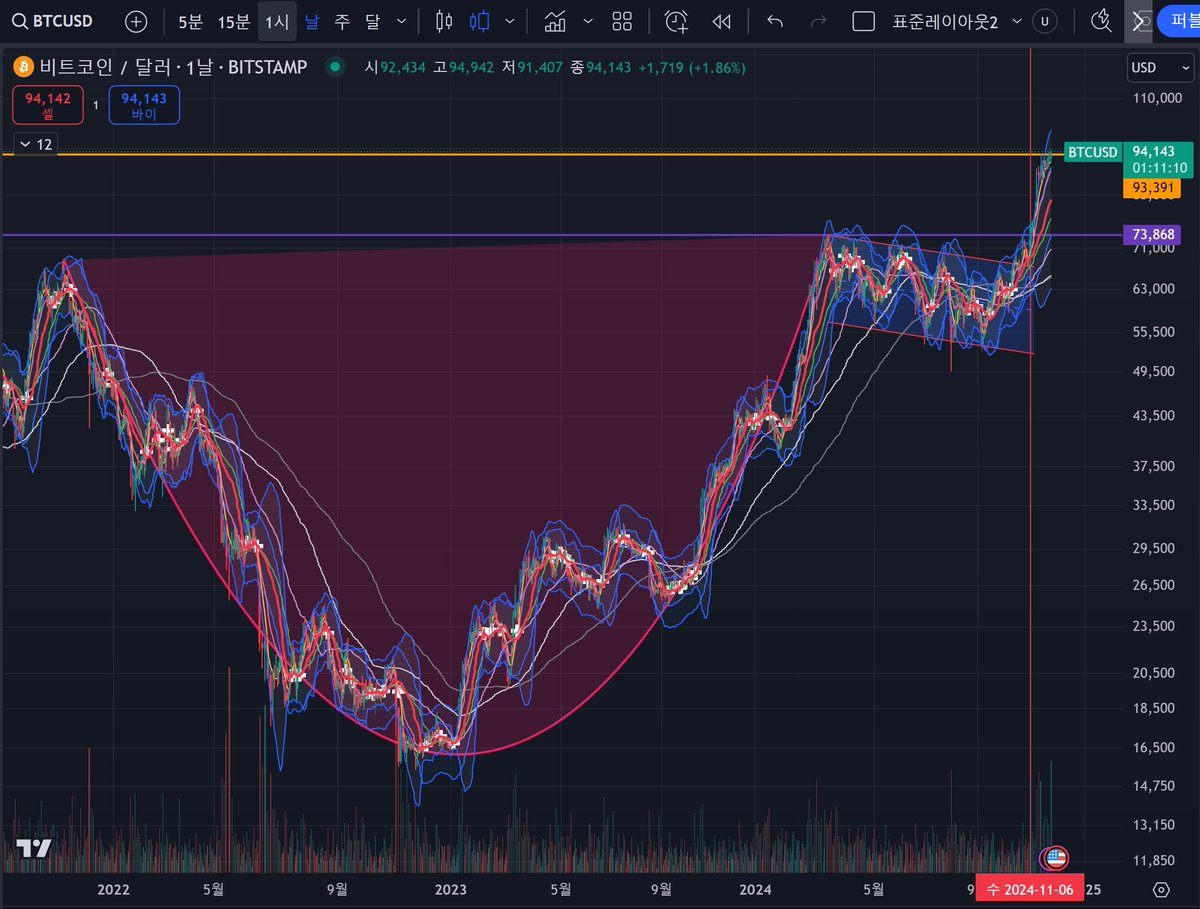1200x909 pixels.
Task: Expand the chart type dropdown chevron
Action: (512, 21)
